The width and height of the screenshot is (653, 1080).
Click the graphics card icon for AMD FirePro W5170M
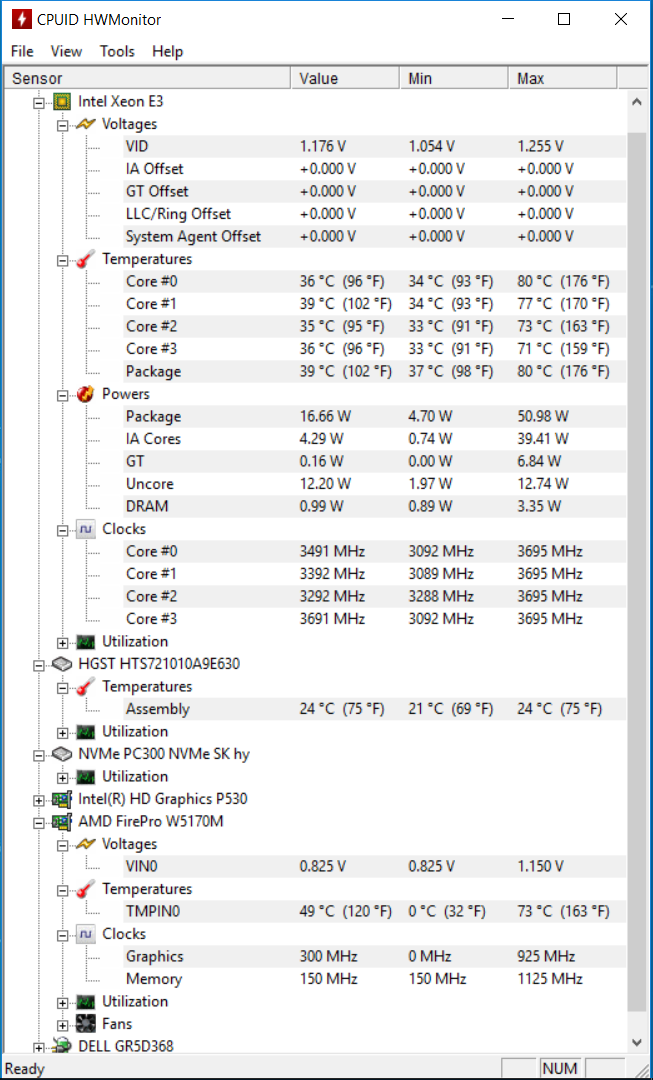(x=63, y=822)
